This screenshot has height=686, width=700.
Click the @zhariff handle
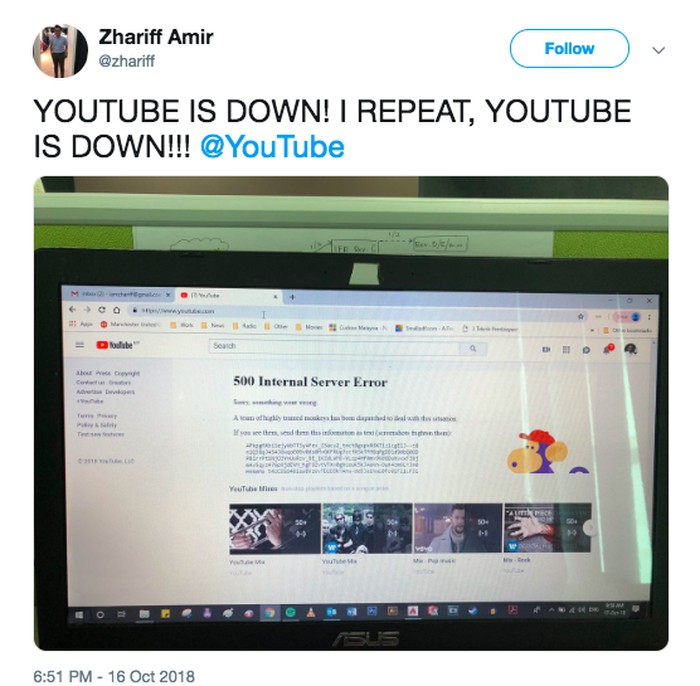pos(126,61)
